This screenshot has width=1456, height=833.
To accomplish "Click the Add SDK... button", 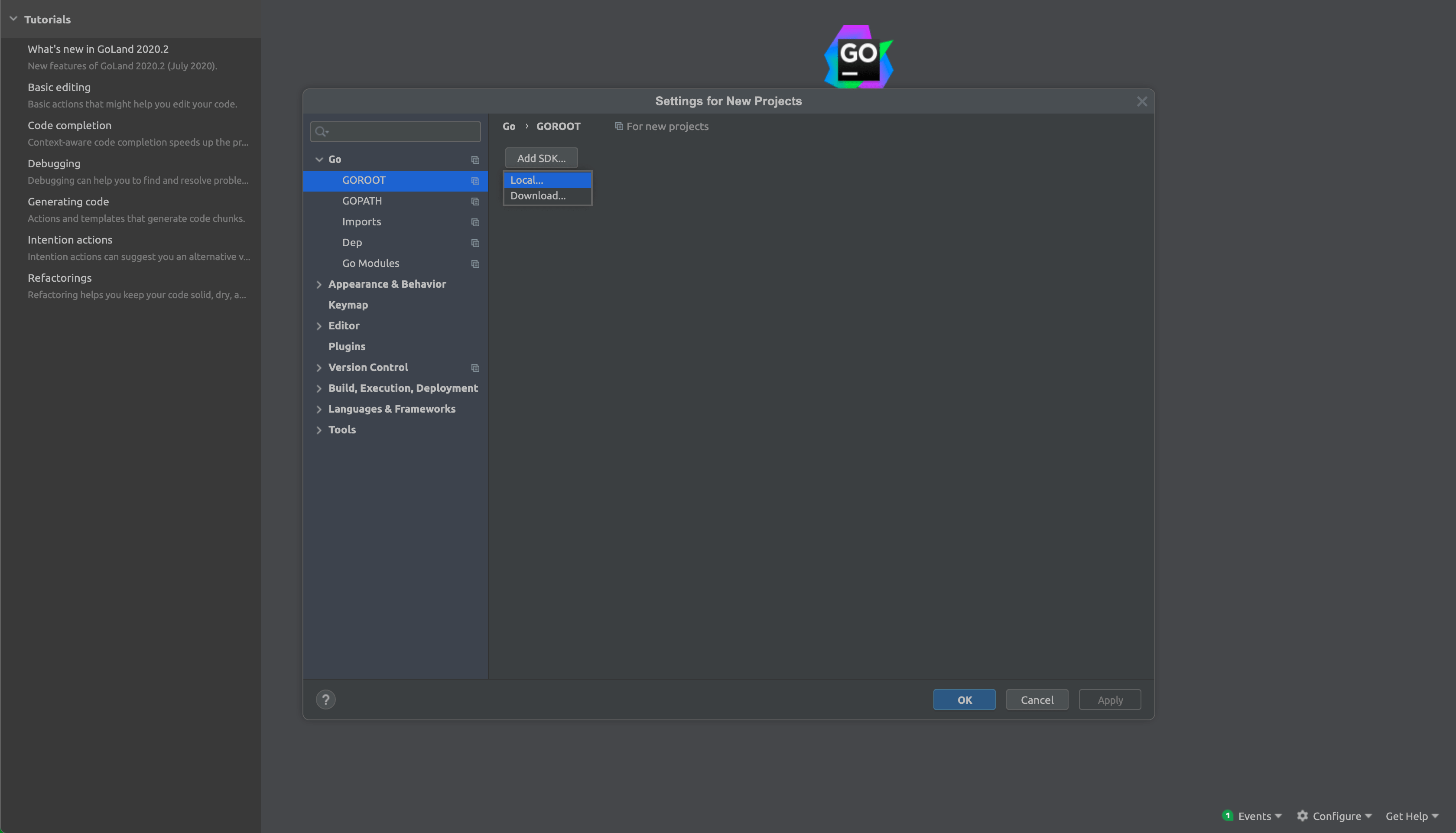I will 541,158.
